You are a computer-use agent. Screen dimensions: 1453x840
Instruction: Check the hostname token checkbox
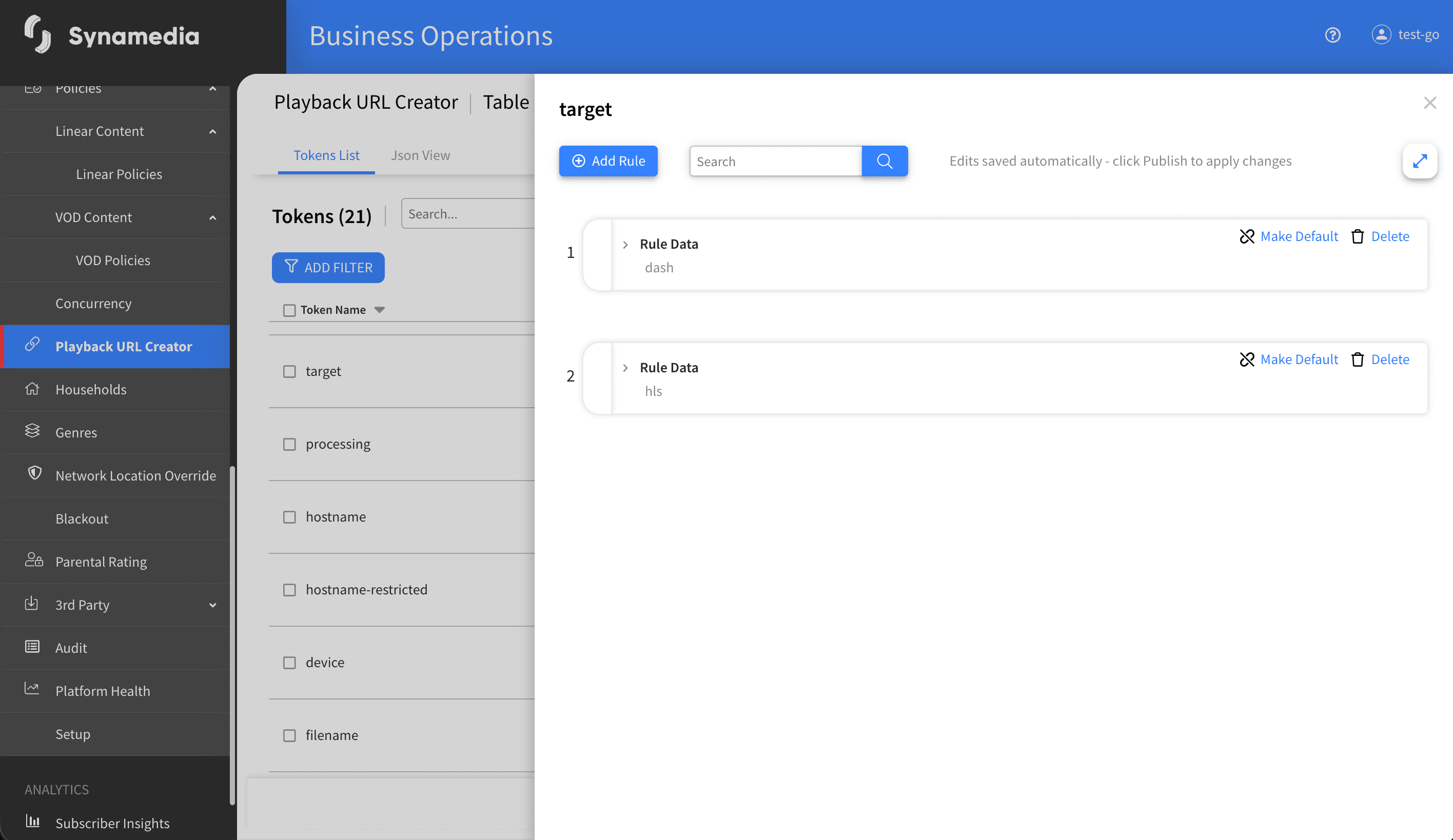coord(289,517)
